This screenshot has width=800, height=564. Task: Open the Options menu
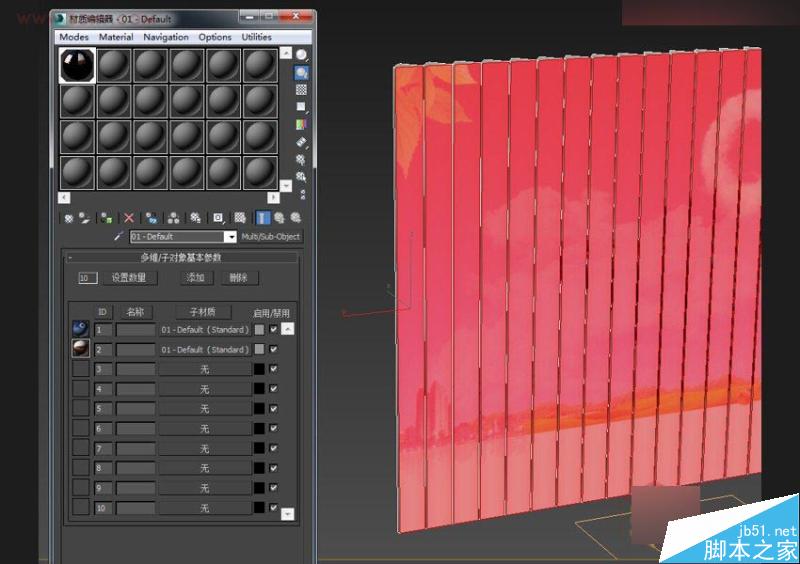(x=215, y=37)
